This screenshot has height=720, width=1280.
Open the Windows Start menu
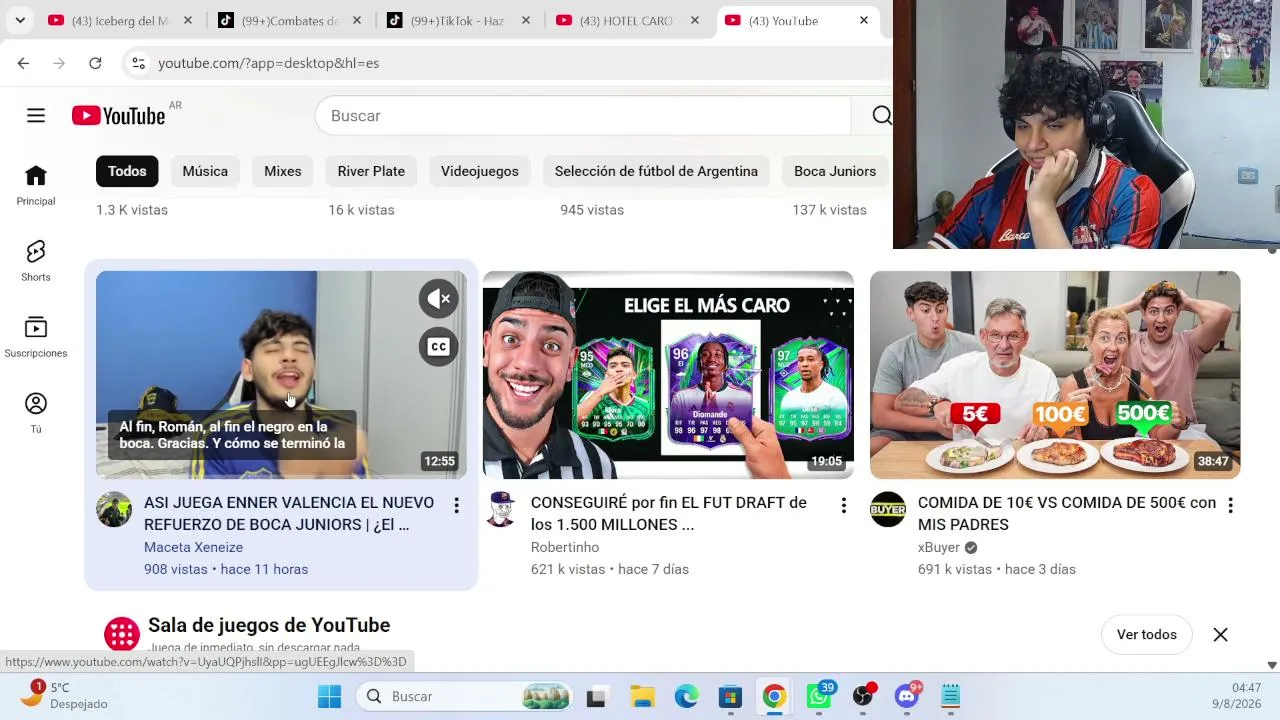pos(329,696)
